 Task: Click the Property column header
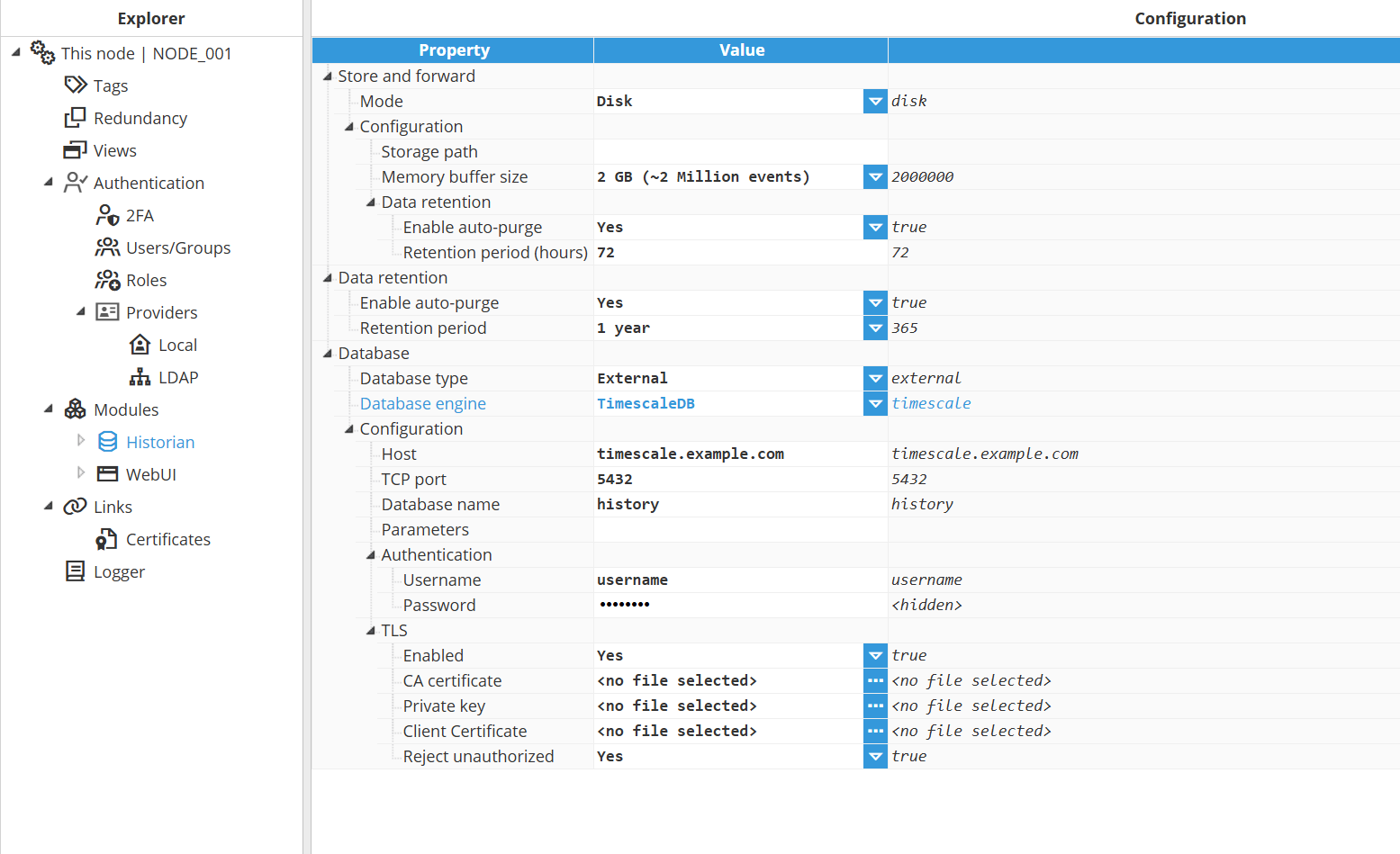pos(454,50)
